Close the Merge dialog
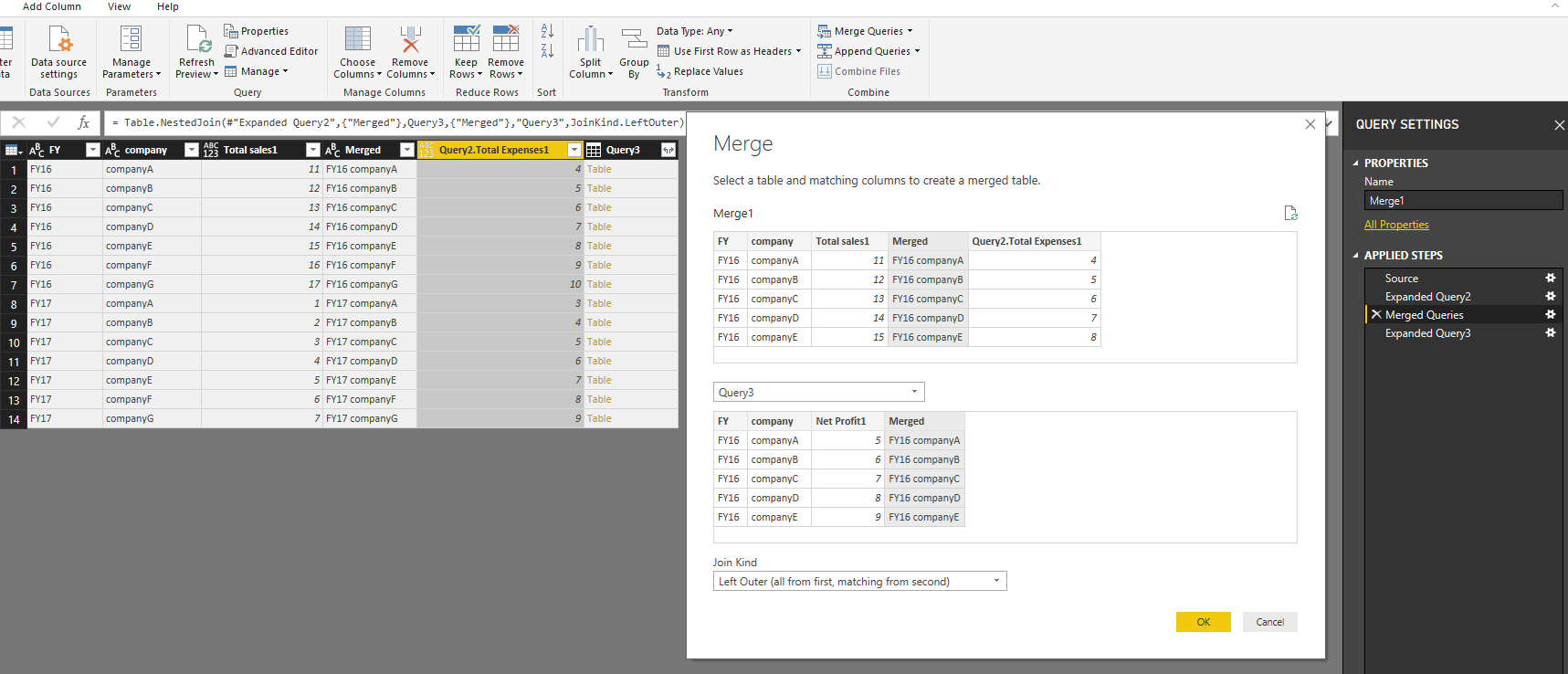This screenshot has width=1568, height=674. pos(1310,124)
